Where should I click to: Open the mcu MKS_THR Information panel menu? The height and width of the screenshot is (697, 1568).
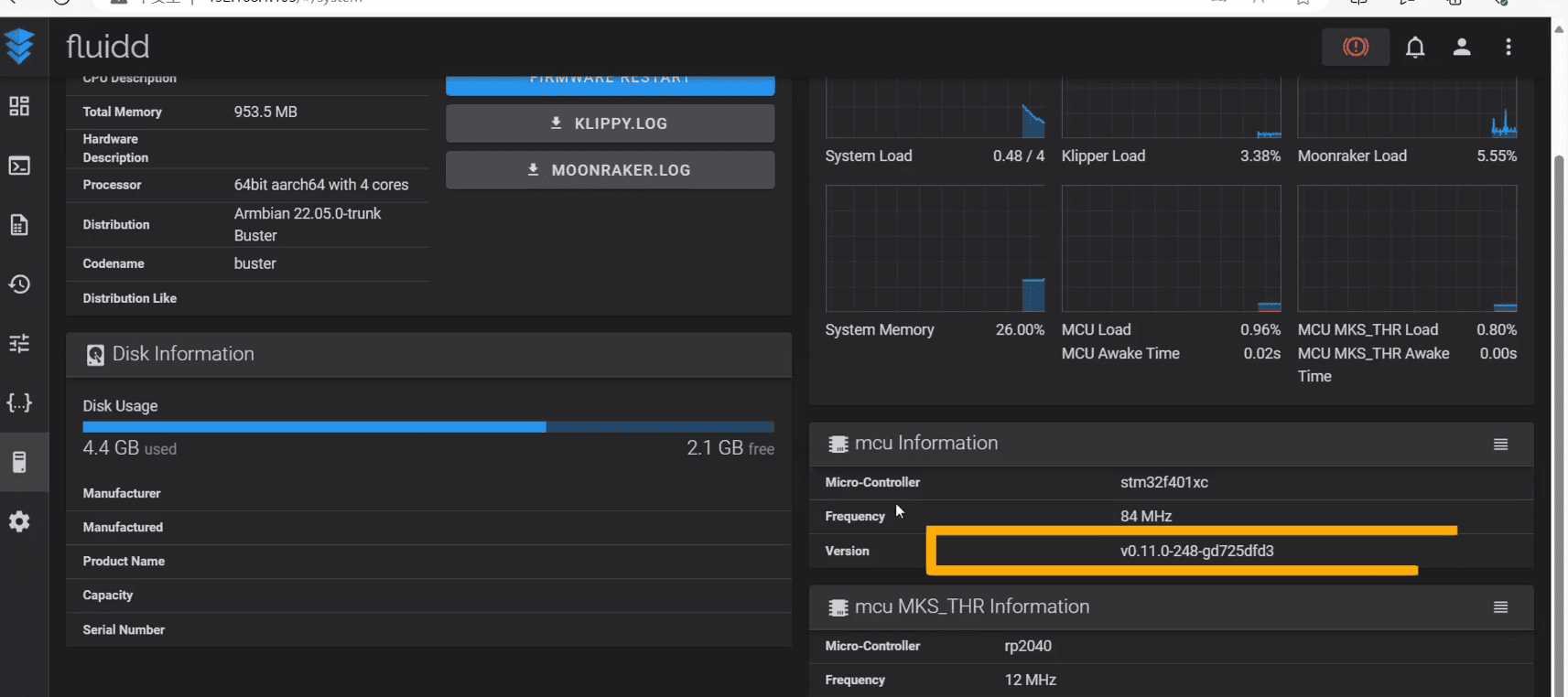tap(1500, 607)
